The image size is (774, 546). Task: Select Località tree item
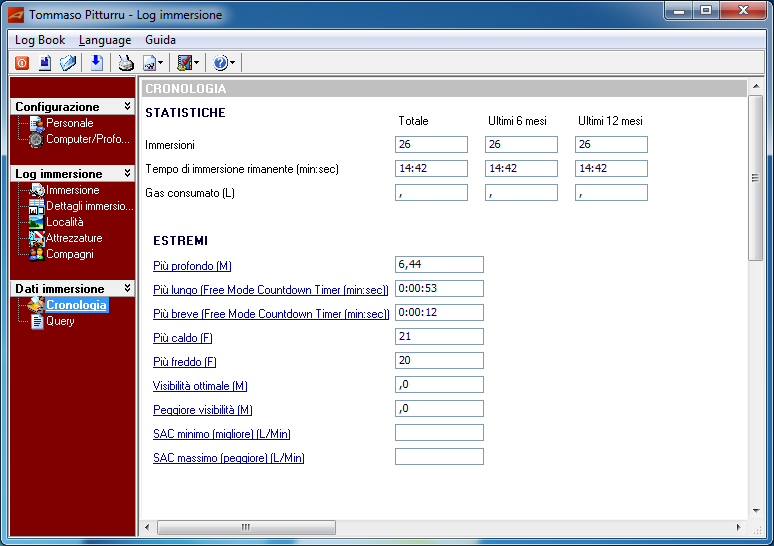click(65, 222)
